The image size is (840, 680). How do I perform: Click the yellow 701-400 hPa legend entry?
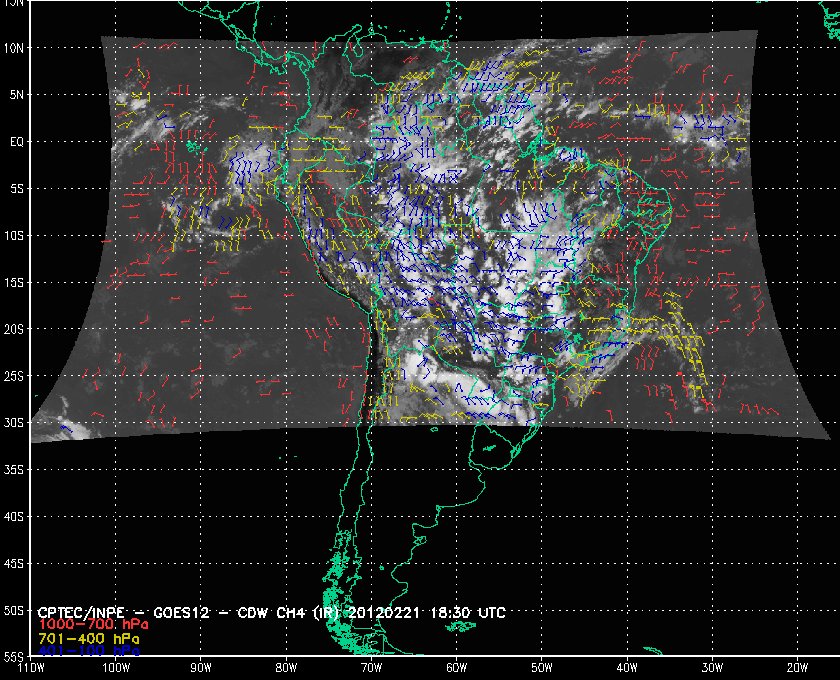point(89,639)
